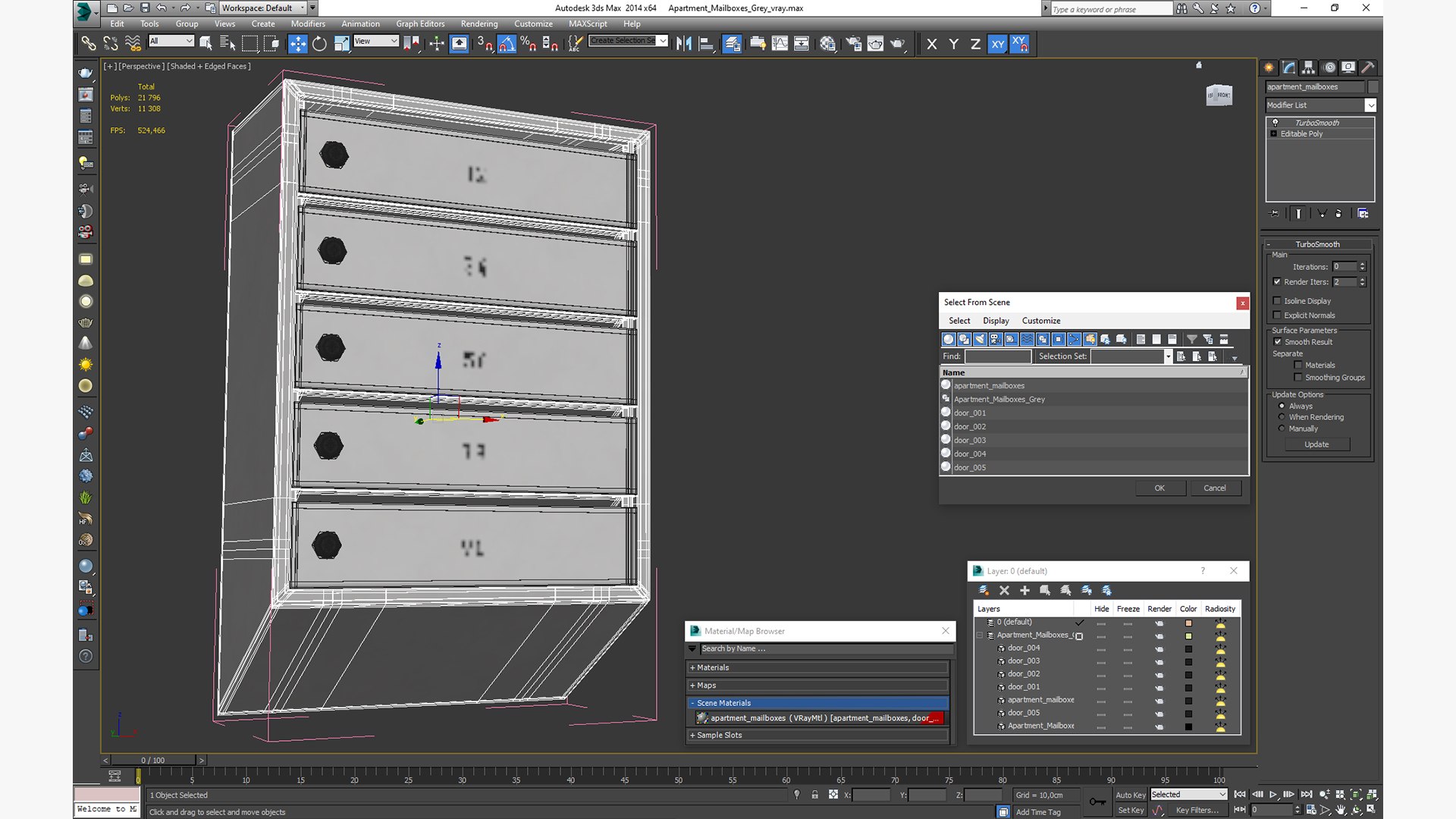This screenshot has height=819, width=1456.
Task: Collapse Apartment_Mailboxes layer tree node
Action: (980, 635)
